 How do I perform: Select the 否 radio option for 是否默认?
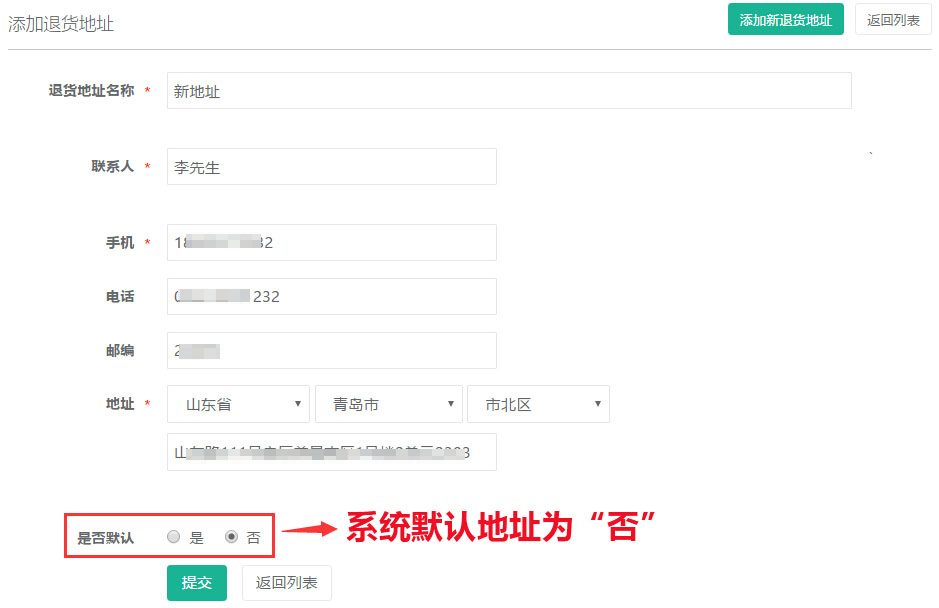[x=232, y=537]
